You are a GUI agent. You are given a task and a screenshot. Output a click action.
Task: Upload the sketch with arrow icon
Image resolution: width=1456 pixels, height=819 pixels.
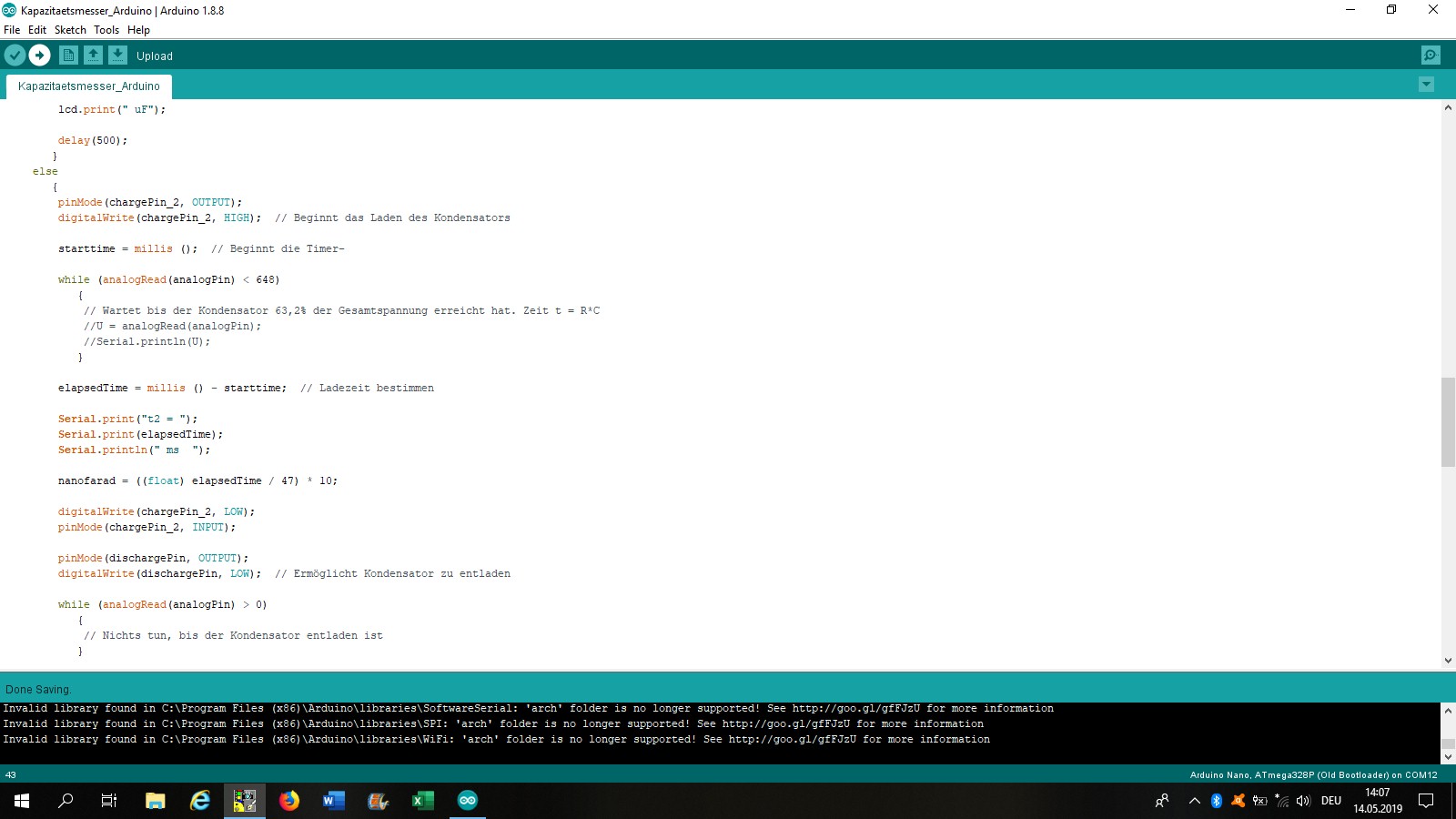(x=39, y=56)
